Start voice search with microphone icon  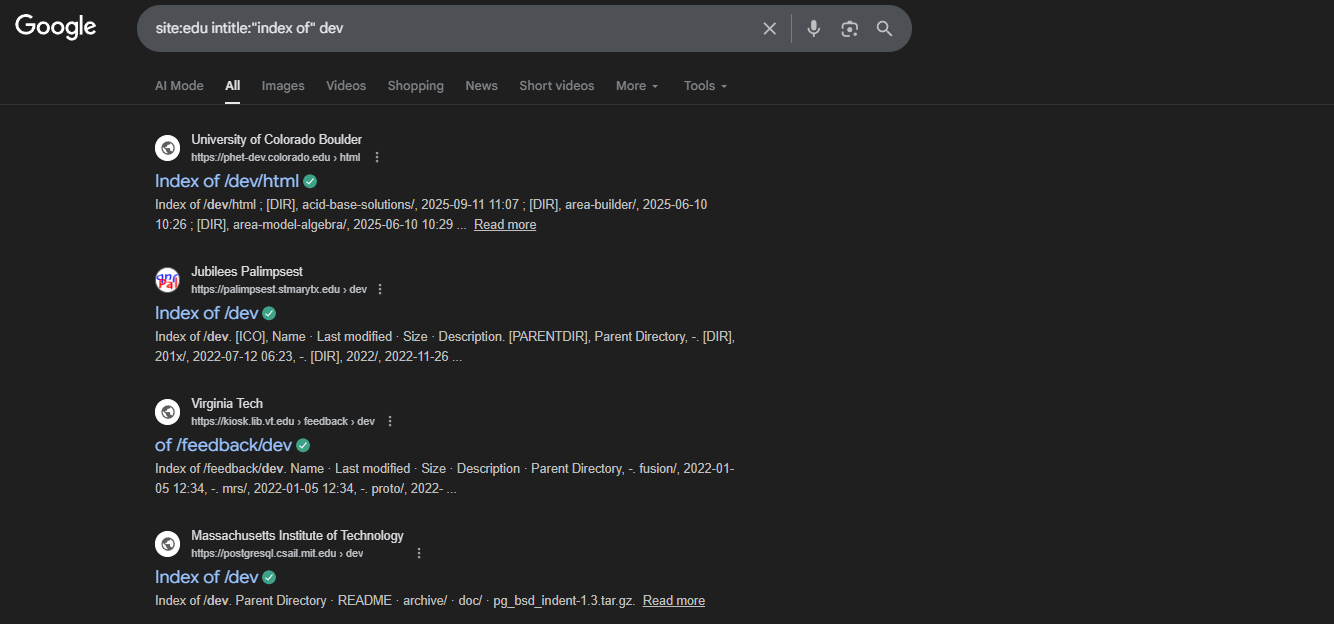(x=814, y=29)
